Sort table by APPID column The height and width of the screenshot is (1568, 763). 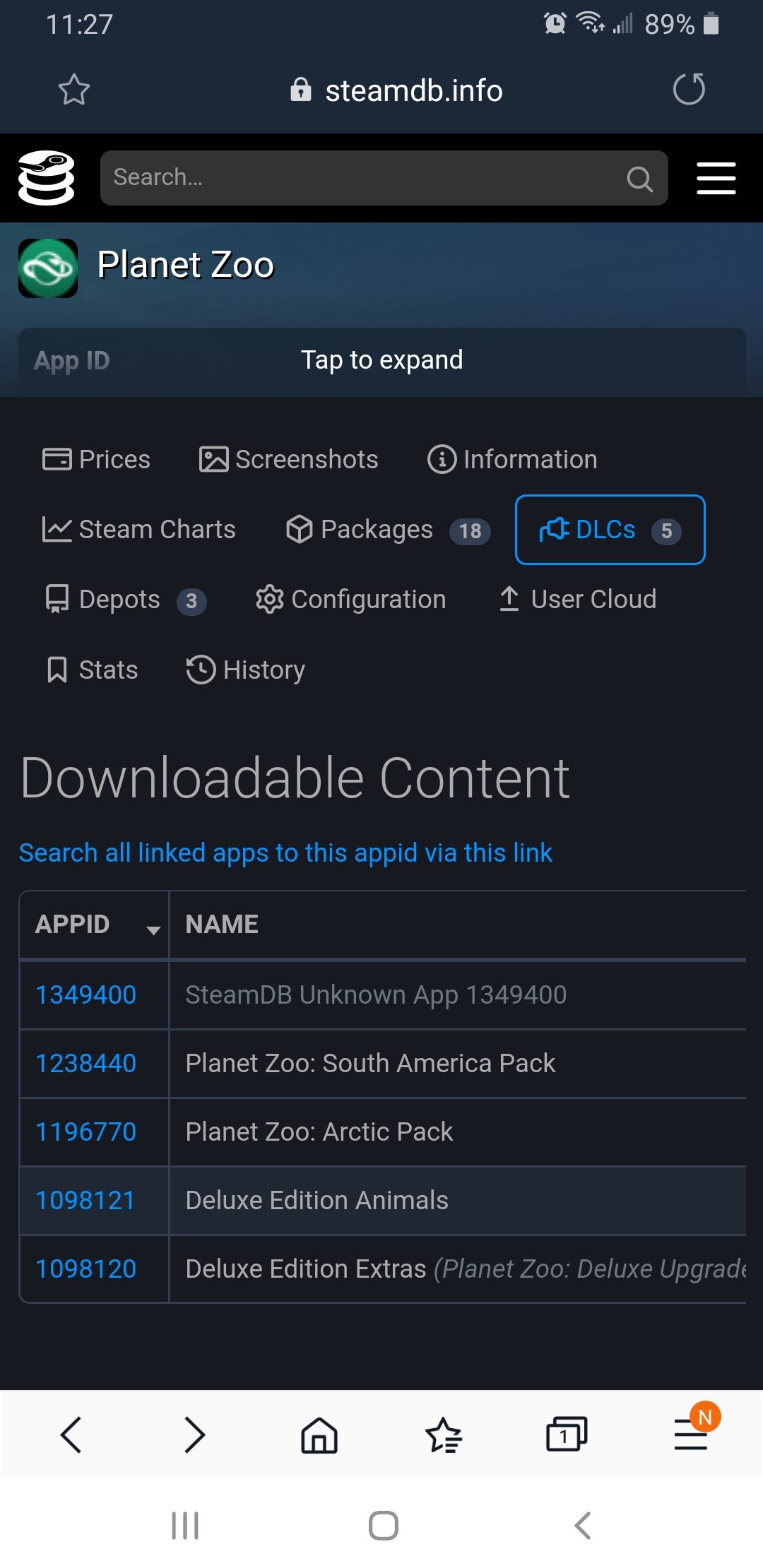94,925
